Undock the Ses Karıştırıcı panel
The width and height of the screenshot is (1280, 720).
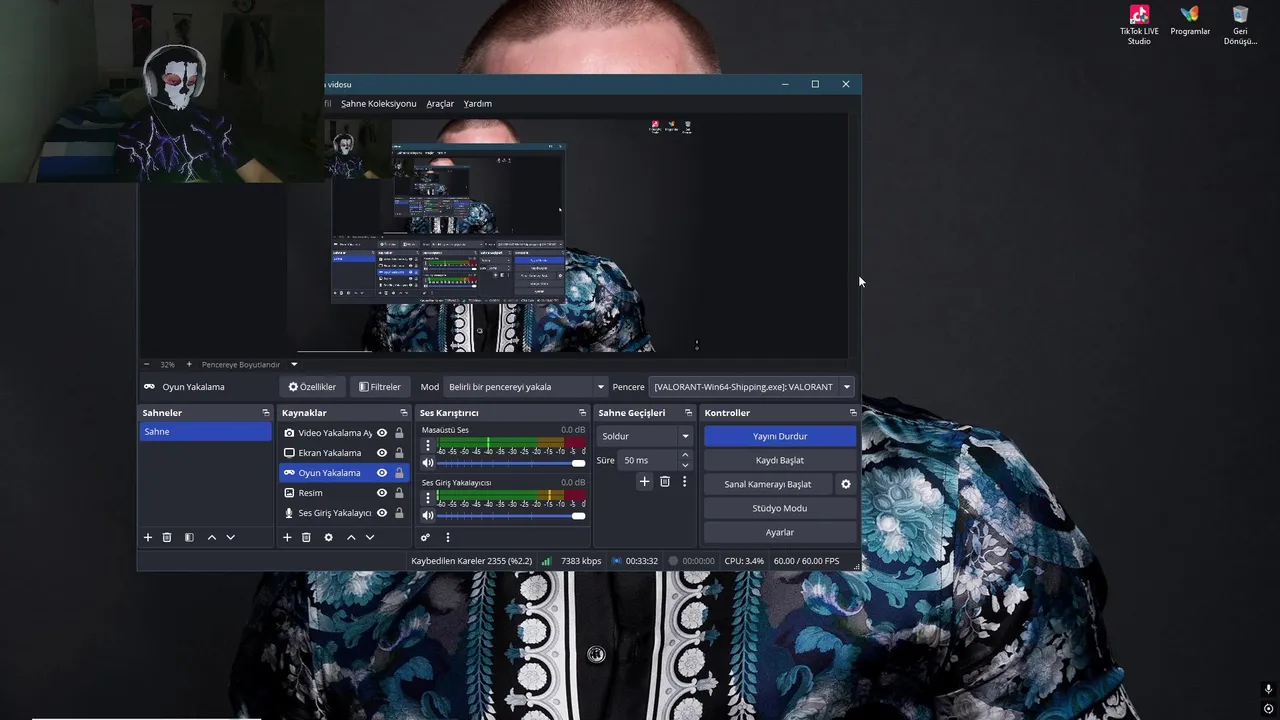pyautogui.click(x=582, y=412)
